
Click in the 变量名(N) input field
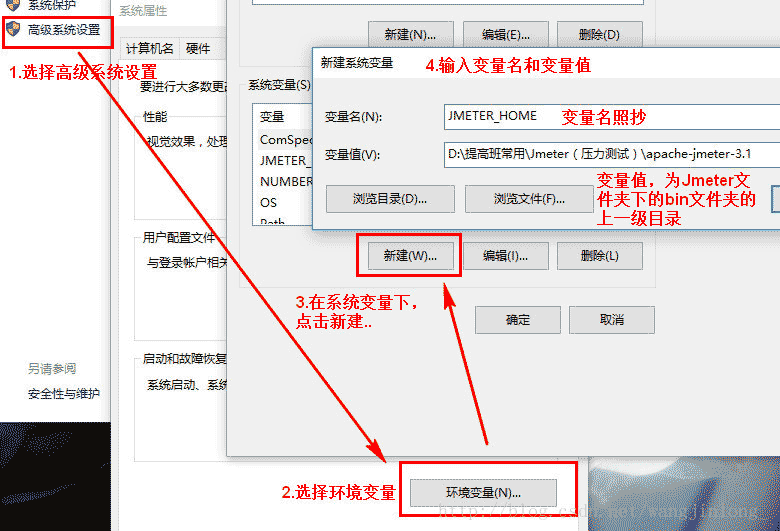click(612, 117)
